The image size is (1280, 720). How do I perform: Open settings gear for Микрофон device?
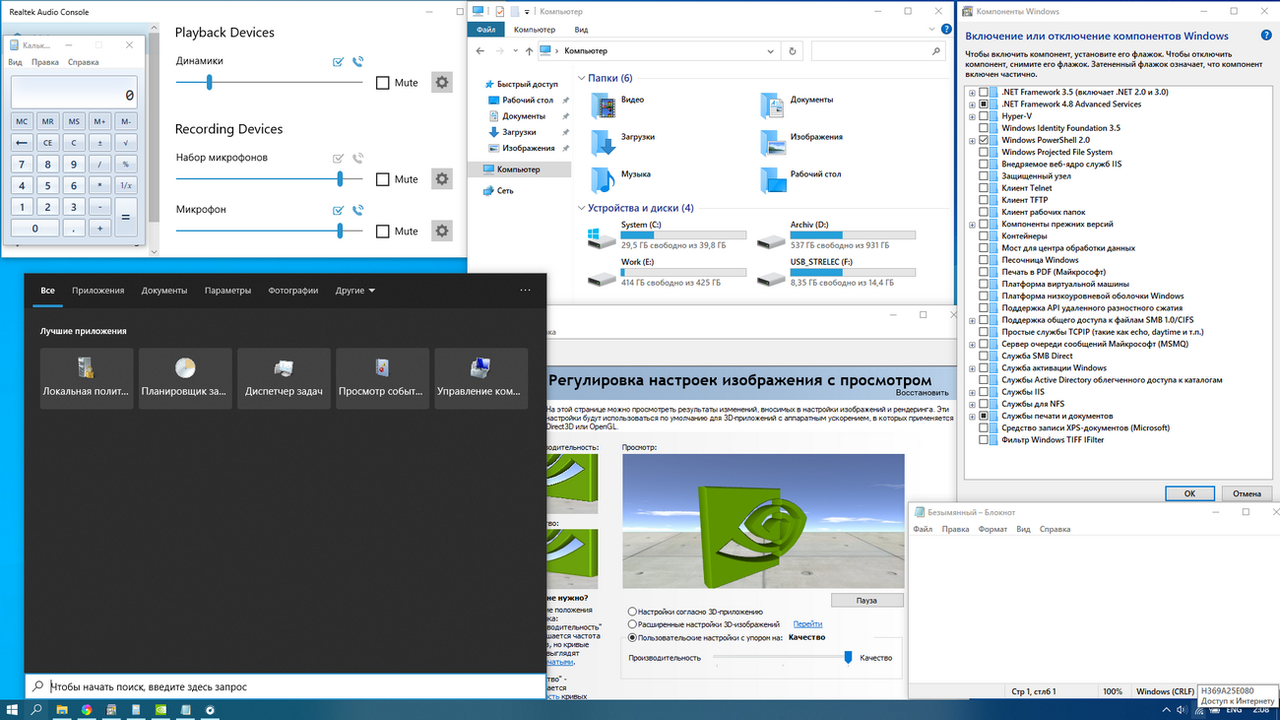[442, 231]
